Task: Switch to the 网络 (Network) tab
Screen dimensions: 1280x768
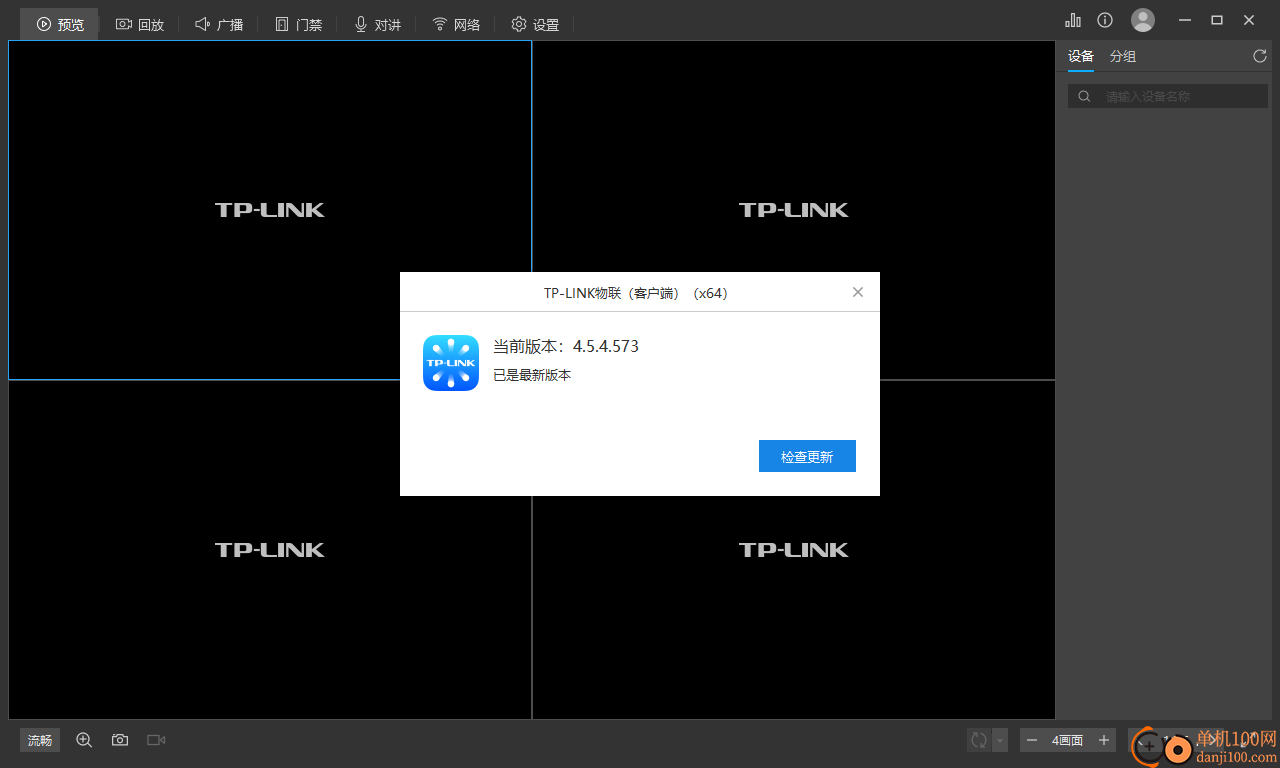Action: coord(456,24)
